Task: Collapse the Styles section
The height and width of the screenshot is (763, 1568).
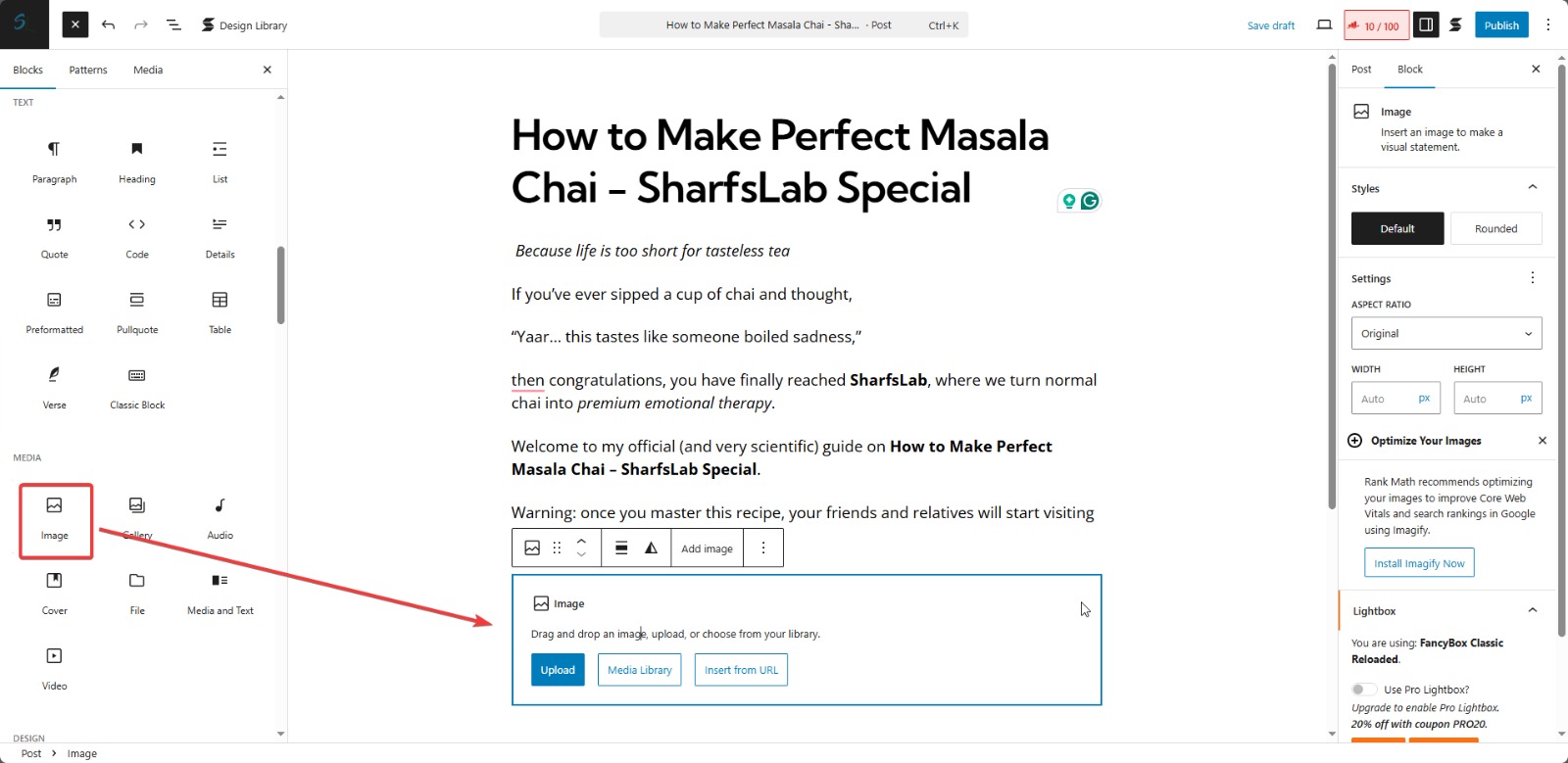Action: 1532,186
